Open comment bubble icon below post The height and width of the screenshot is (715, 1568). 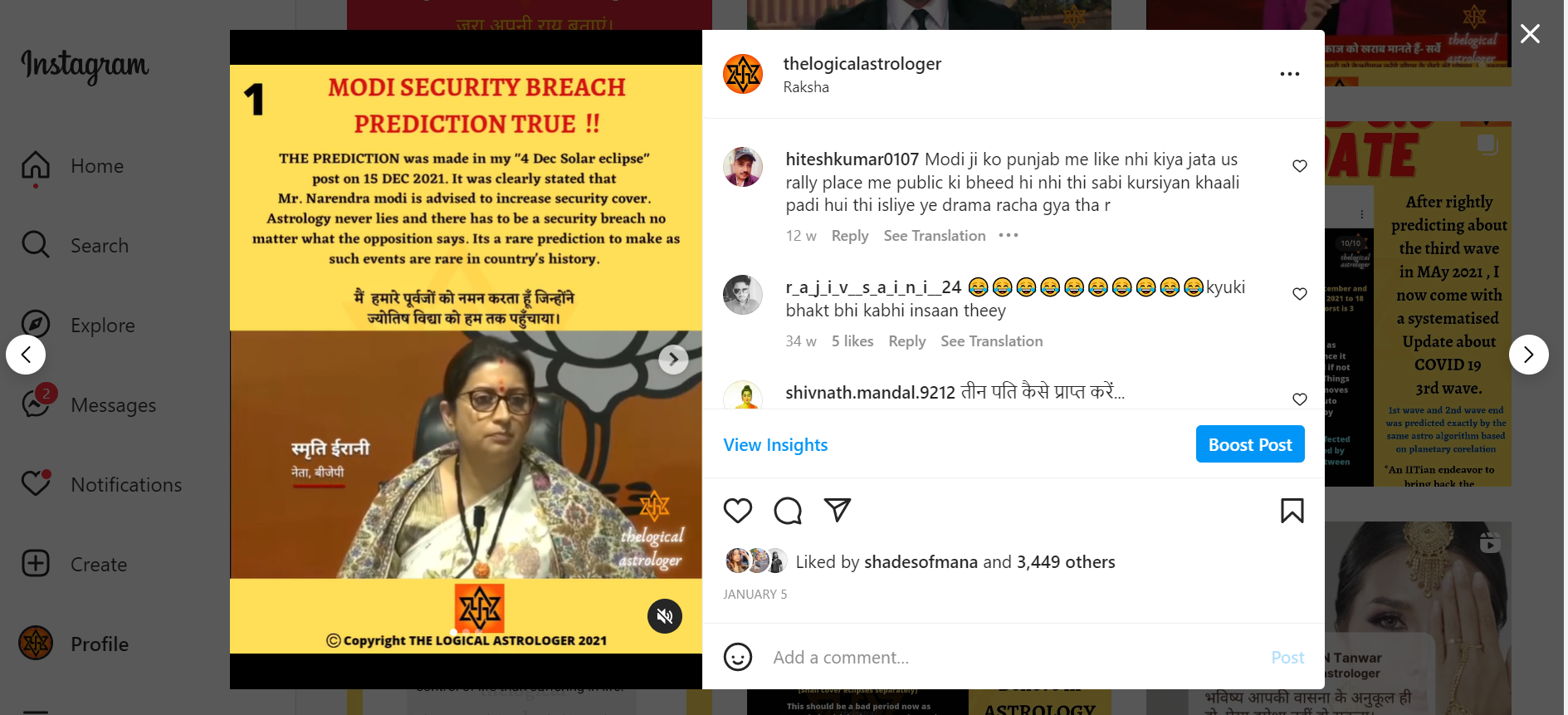[x=788, y=511]
